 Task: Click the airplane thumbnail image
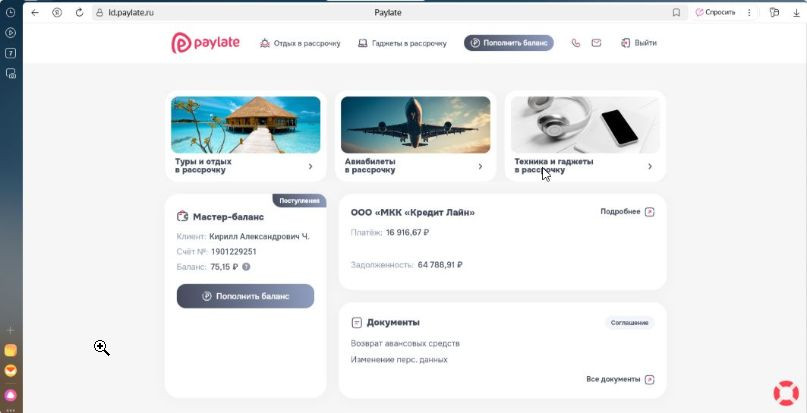(415, 124)
